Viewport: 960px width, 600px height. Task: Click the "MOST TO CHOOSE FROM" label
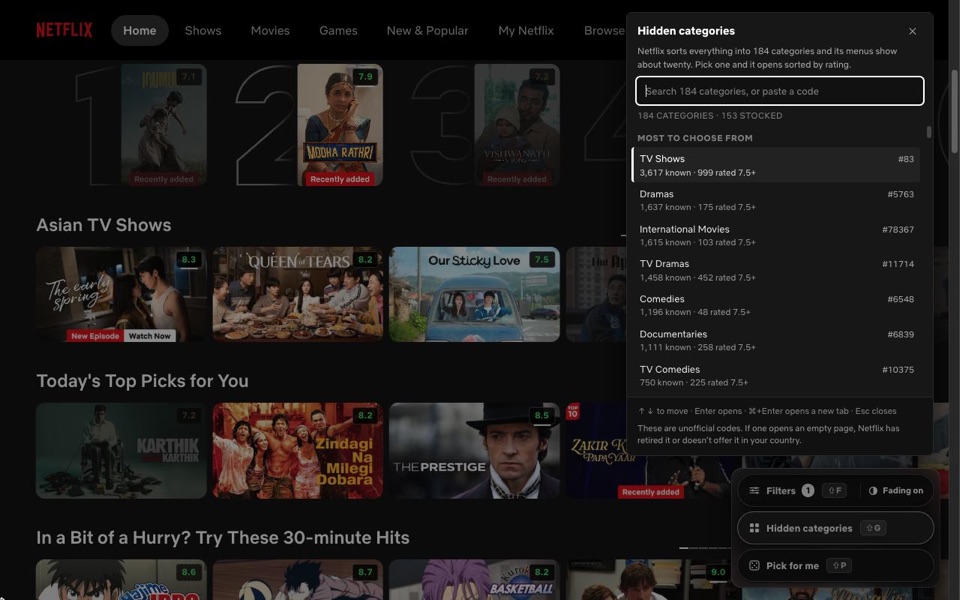point(695,138)
